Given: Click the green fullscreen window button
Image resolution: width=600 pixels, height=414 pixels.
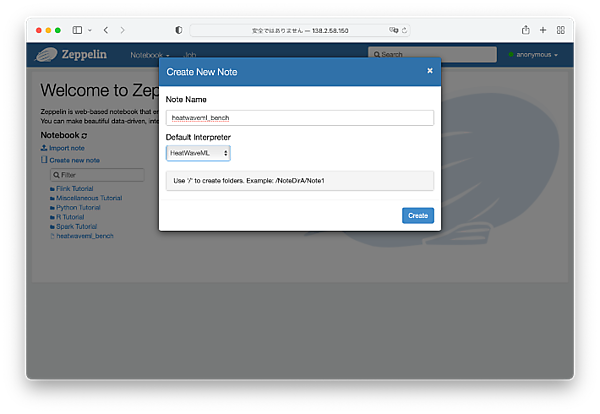Looking at the screenshot, I should [x=58, y=30].
